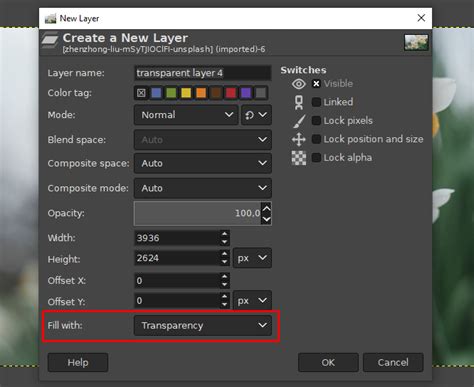474x387 pixels.
Task: Select the gray color tag
Action: 261,93
